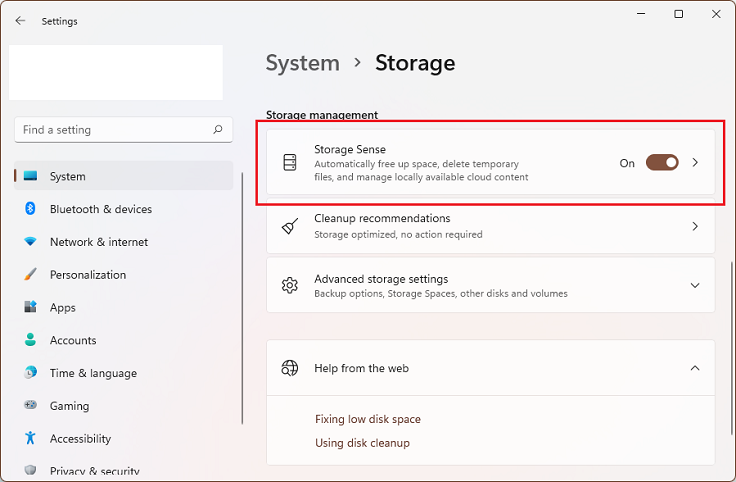Viewport: 736px width, 482px height.
Task: Minimize the Settings window
Action: click(x=641, y=14)
